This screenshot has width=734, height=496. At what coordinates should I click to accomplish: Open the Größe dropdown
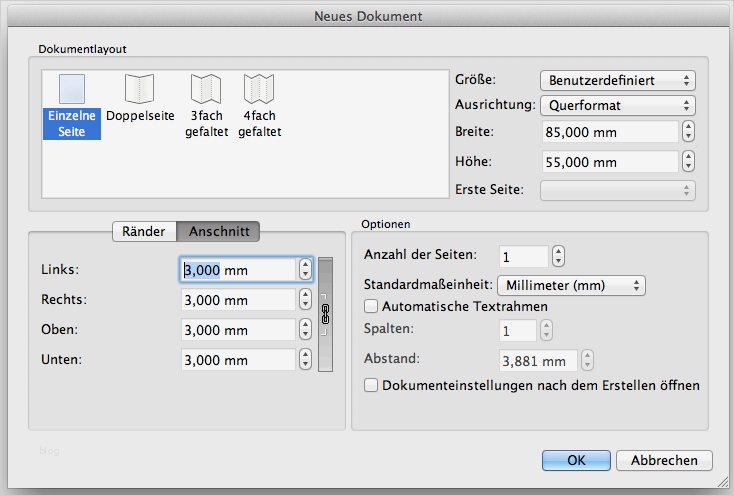(x=617, y=80)
